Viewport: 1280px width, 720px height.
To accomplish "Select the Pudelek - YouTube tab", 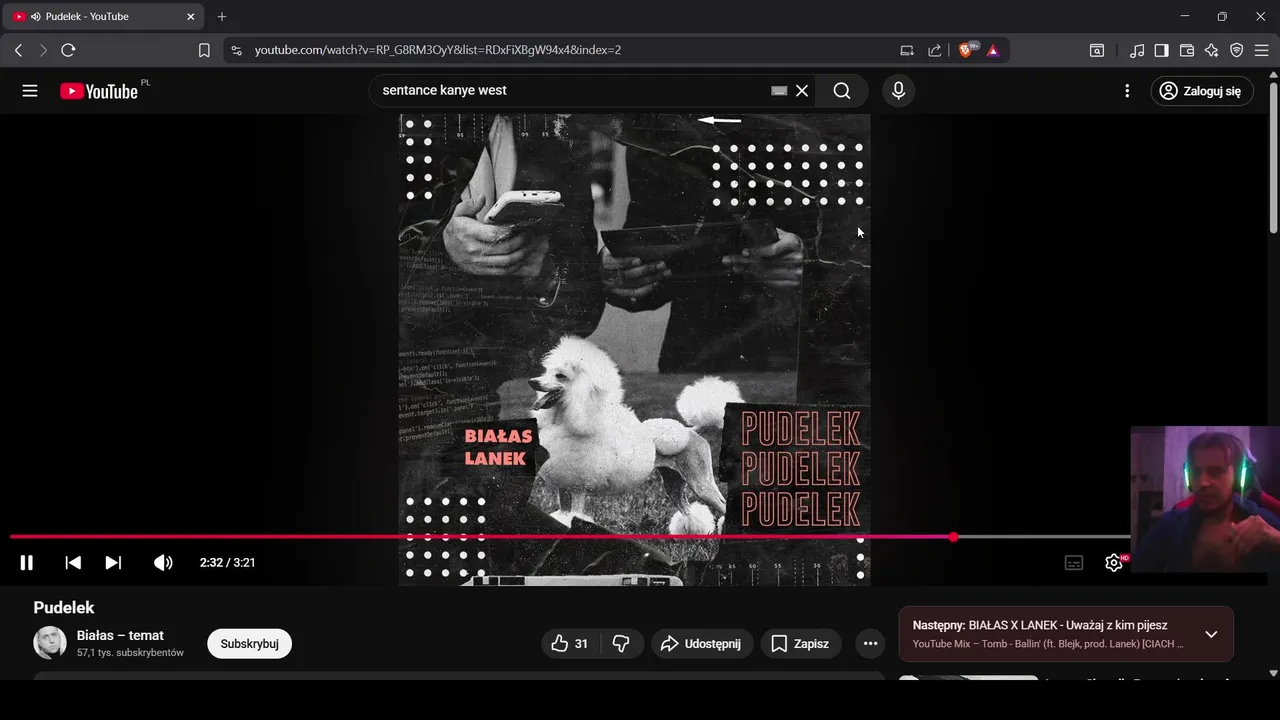I will pyautogui.click(x=104, y=17).
